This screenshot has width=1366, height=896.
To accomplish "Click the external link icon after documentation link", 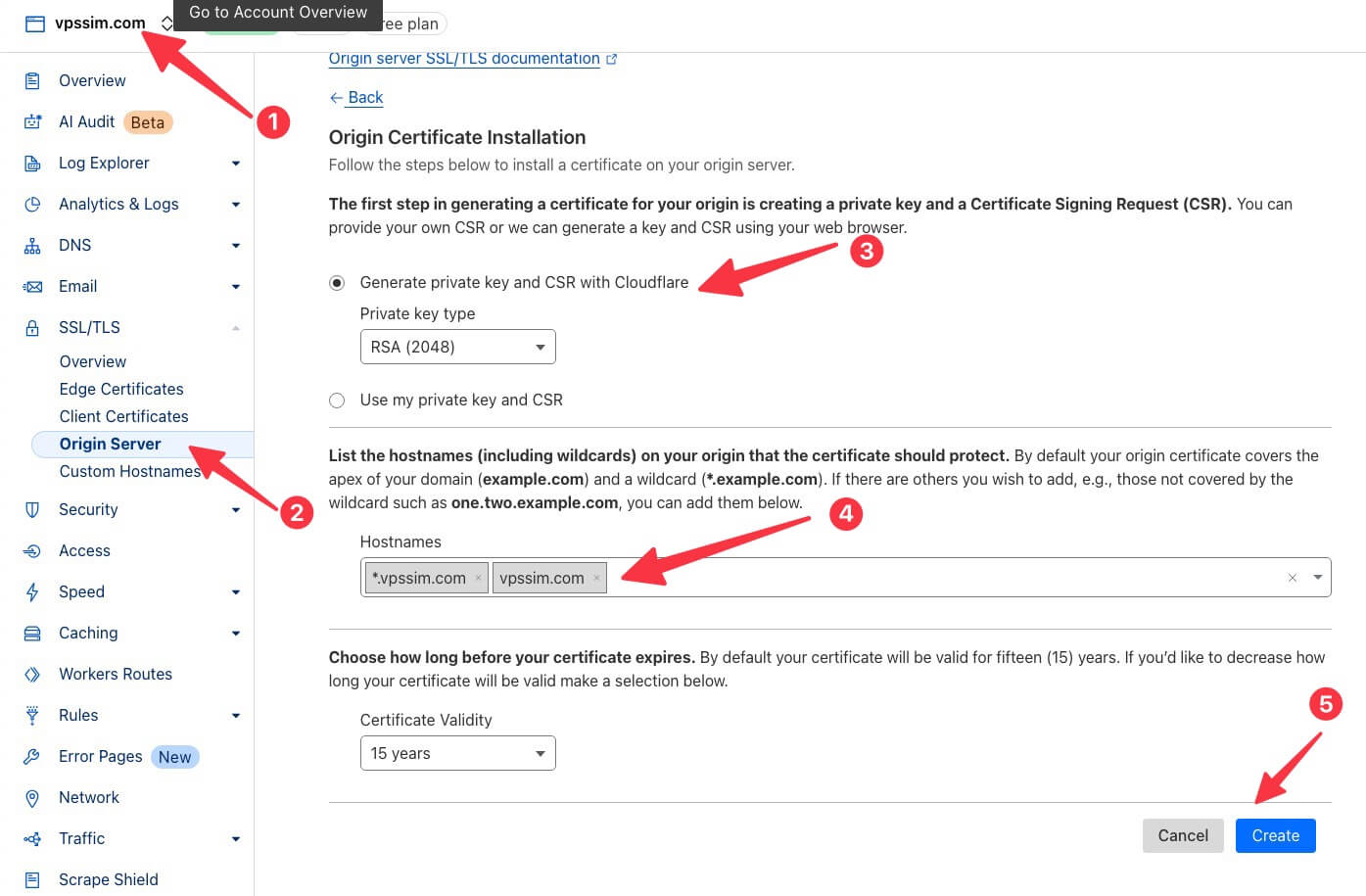I will coord(612,59).
